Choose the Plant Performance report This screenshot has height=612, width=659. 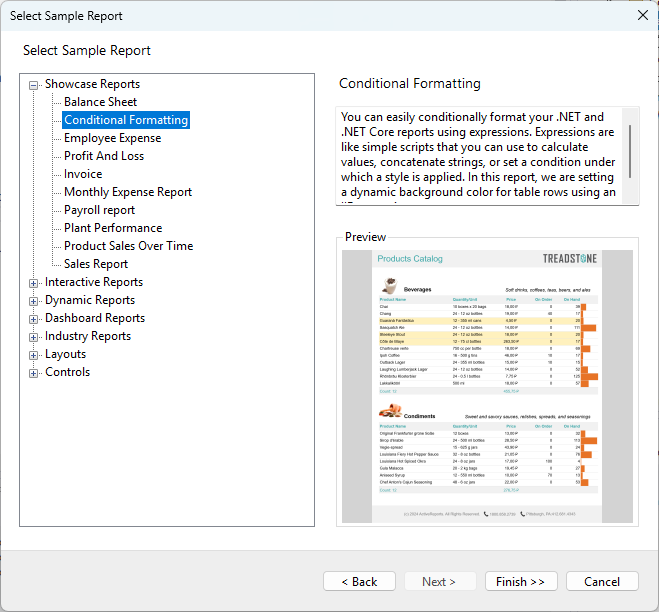click(x=113, y=228)
